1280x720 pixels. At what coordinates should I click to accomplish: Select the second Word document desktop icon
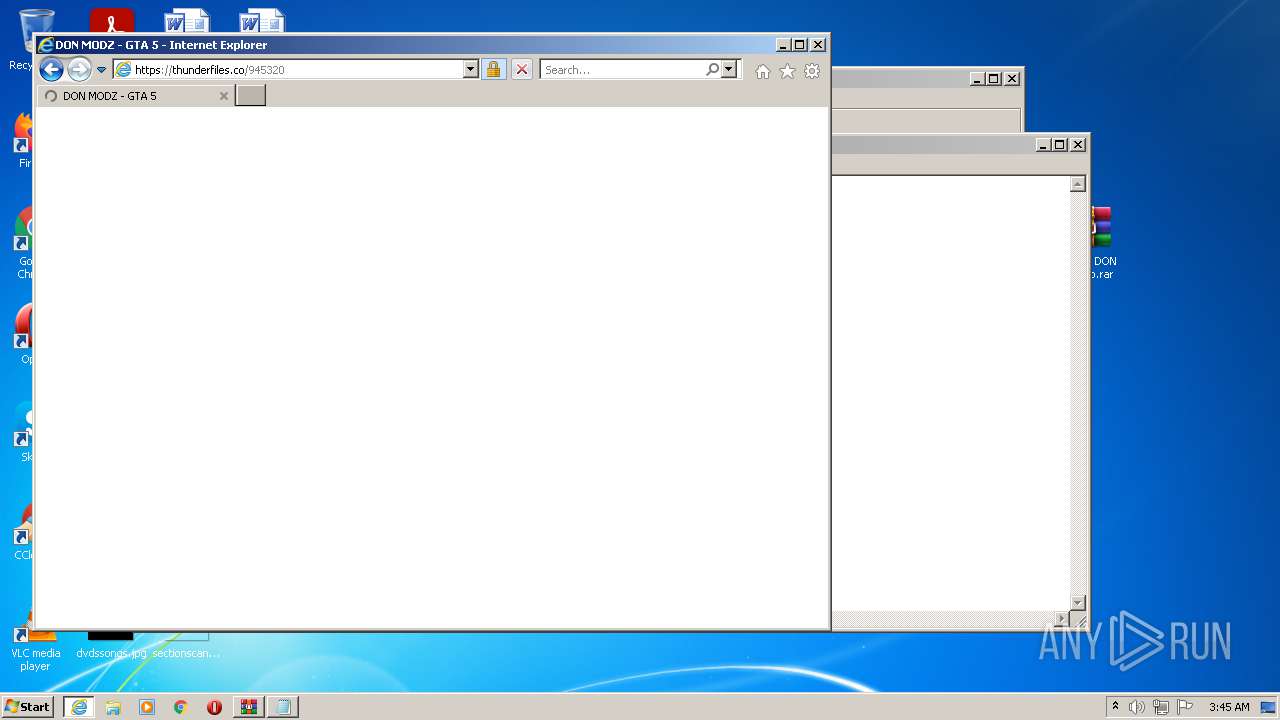(261, 20)
